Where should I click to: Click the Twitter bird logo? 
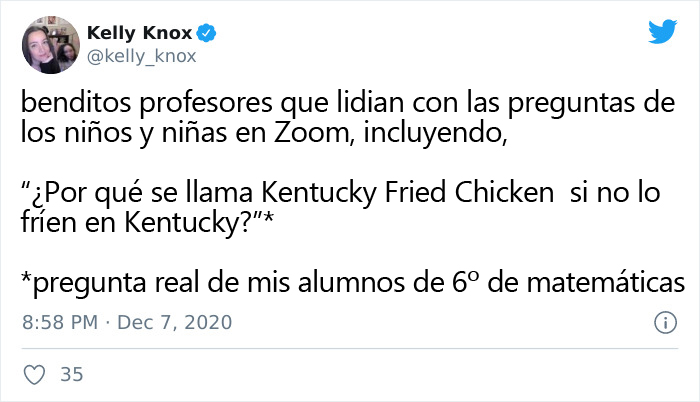(662, 32)
